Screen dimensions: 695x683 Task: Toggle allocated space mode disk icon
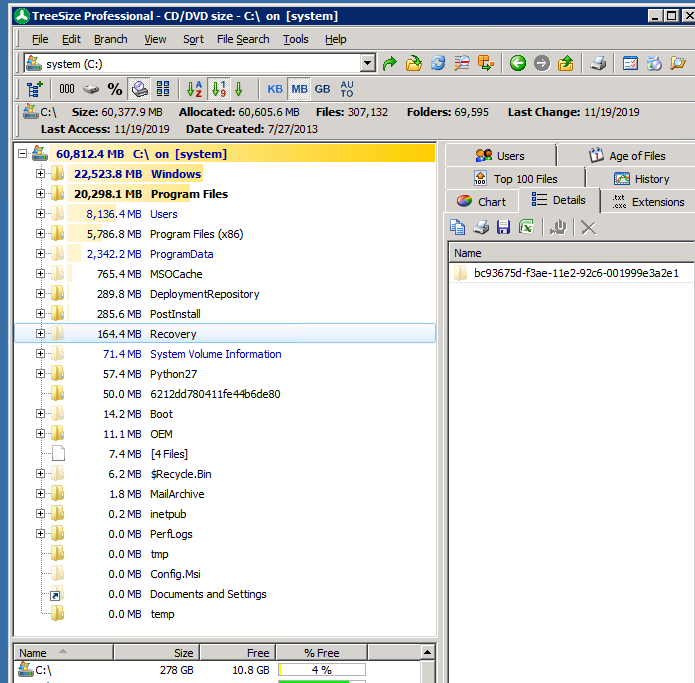91,89
